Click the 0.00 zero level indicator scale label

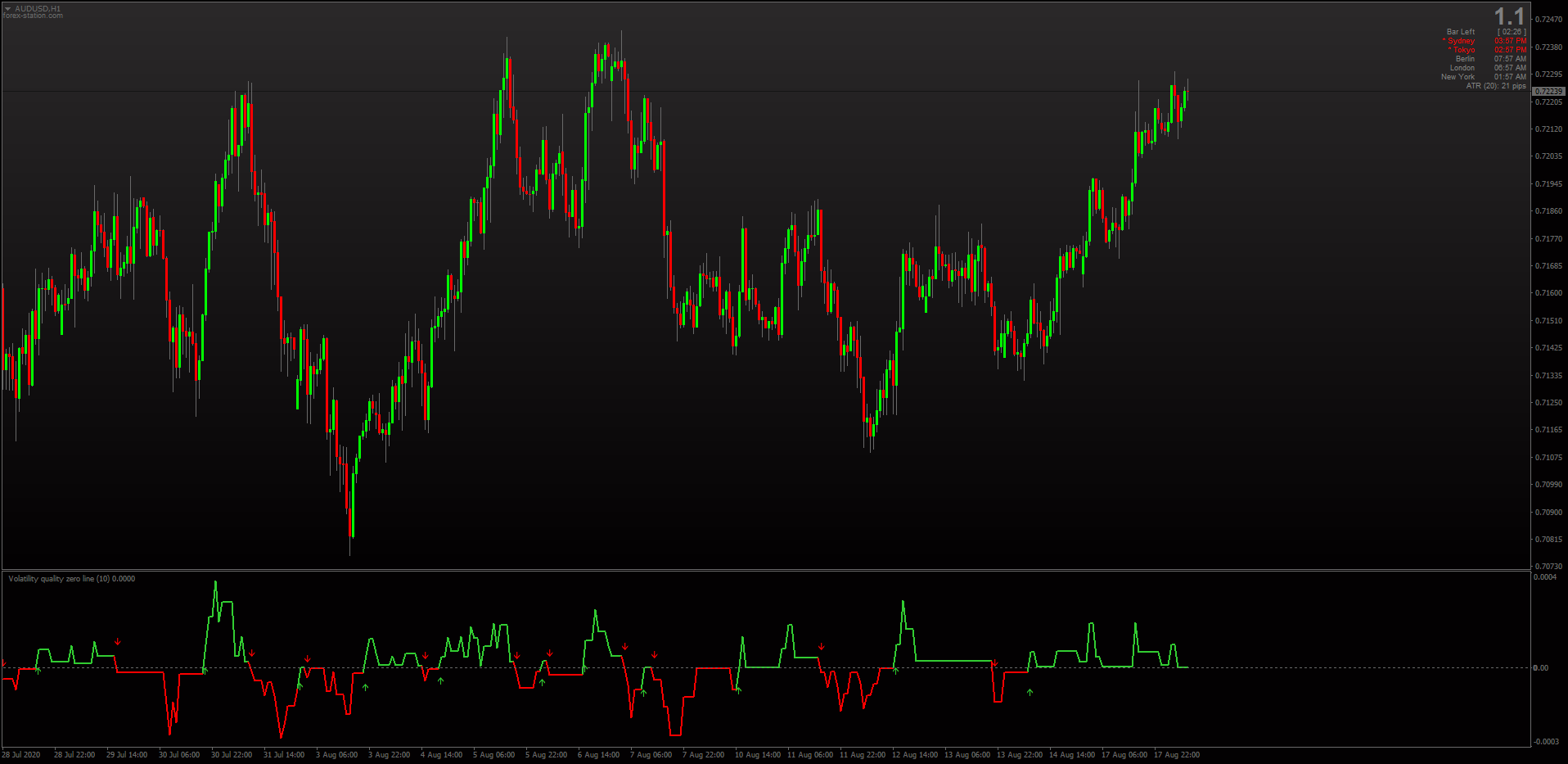(x=1541, y=668)
